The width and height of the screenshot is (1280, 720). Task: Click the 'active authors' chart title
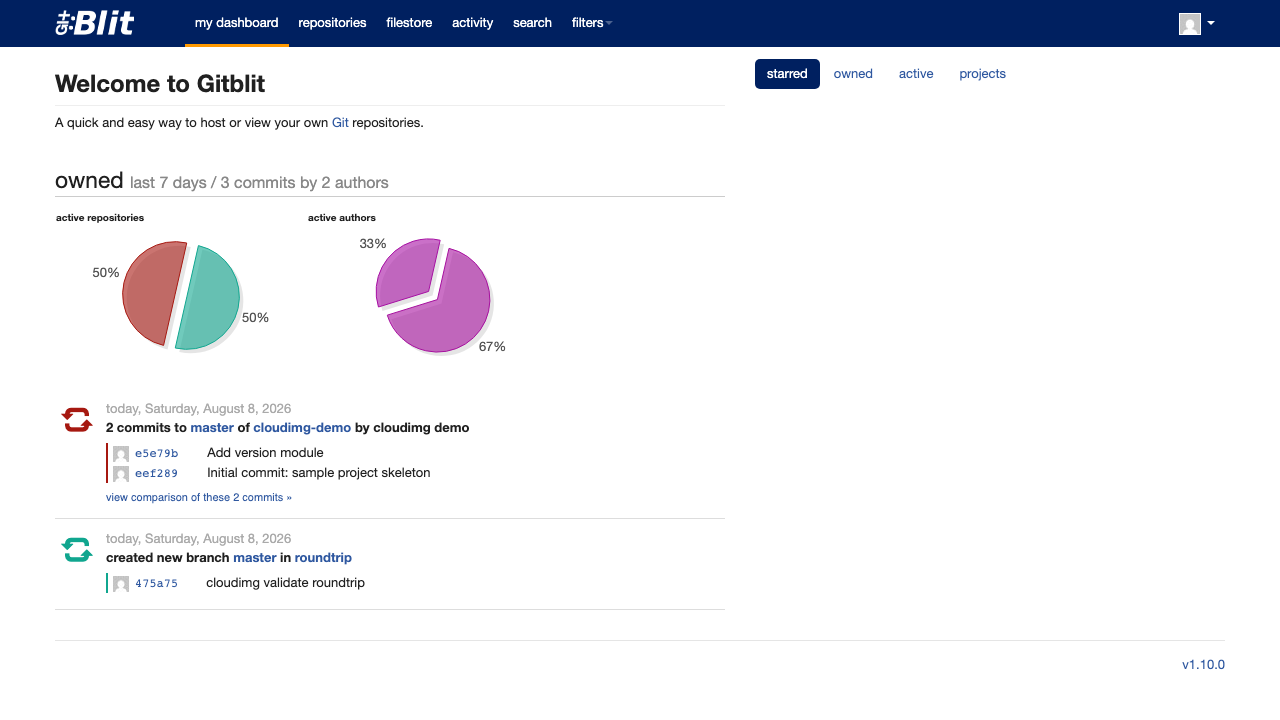(342, 218)
